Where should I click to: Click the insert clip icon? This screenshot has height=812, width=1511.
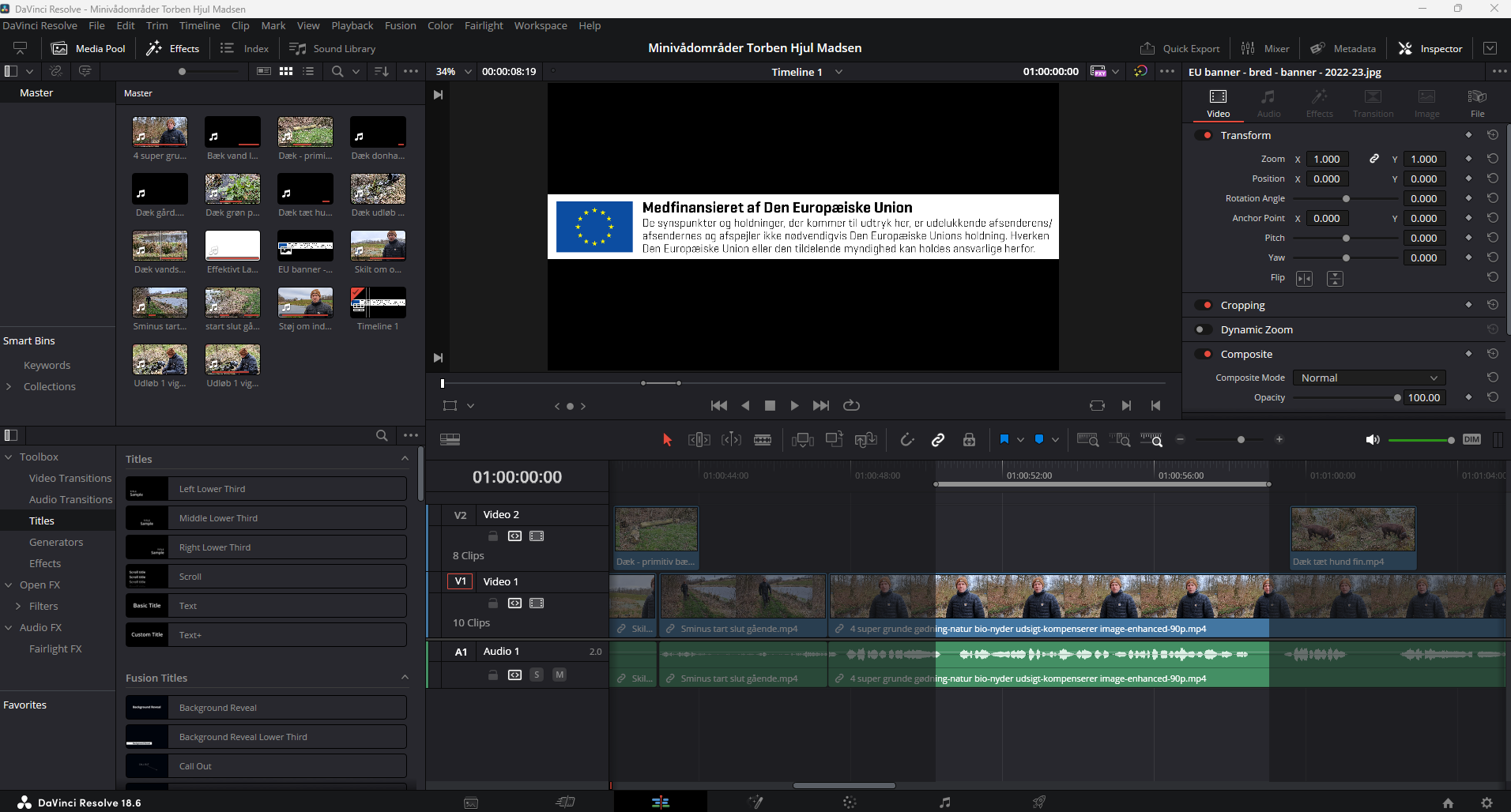tap(803, 440)
